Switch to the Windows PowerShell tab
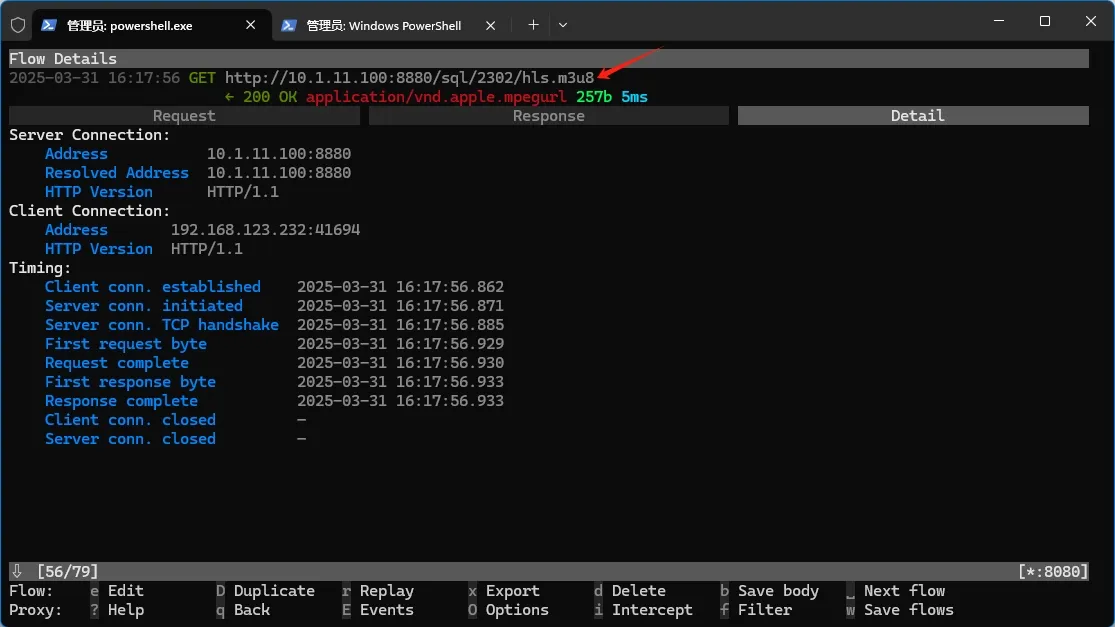This screenshot has height=627, width=1115. [383, 25]
